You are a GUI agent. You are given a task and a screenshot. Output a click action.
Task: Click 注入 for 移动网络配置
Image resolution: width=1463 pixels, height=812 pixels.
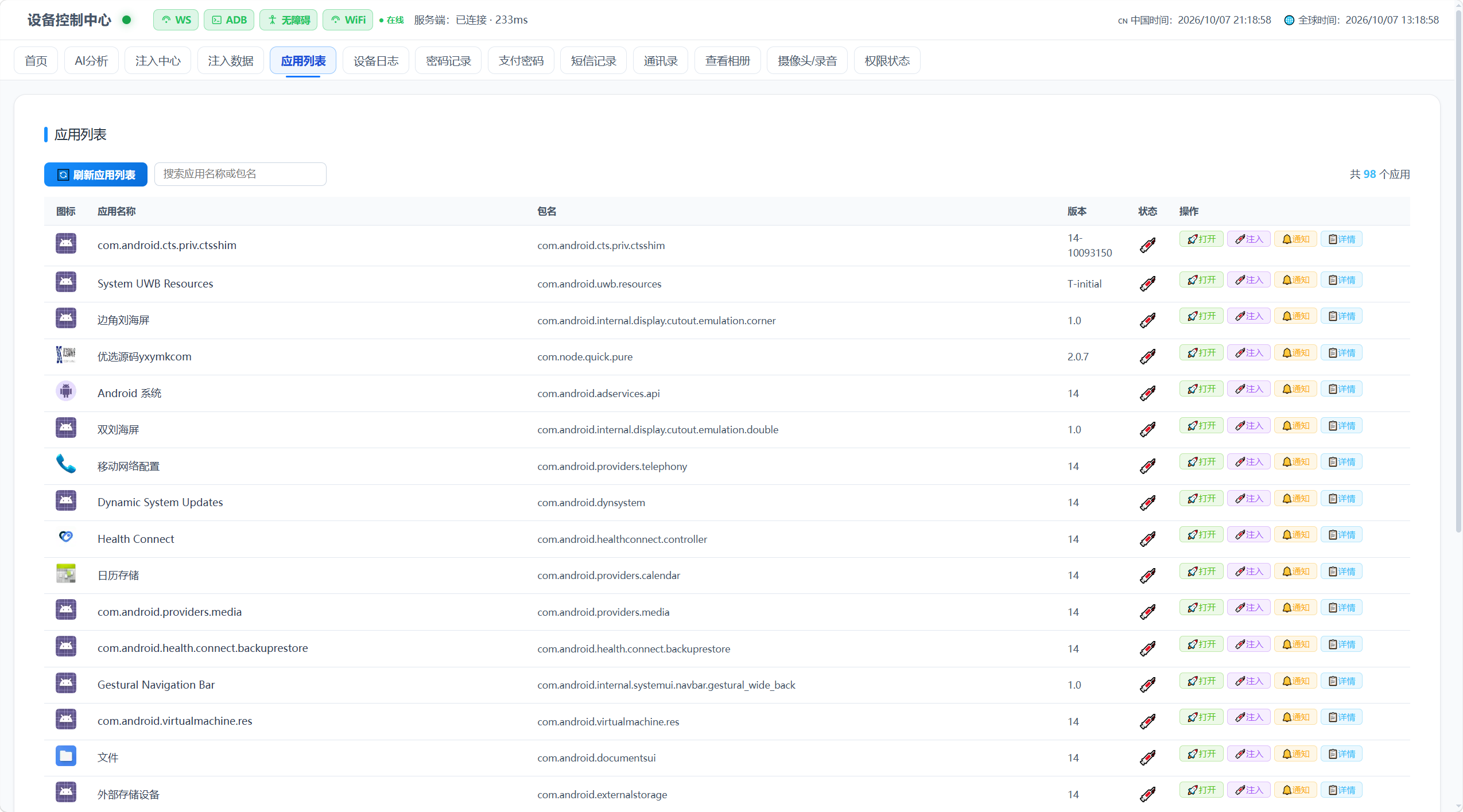[x=1249, y=462]
